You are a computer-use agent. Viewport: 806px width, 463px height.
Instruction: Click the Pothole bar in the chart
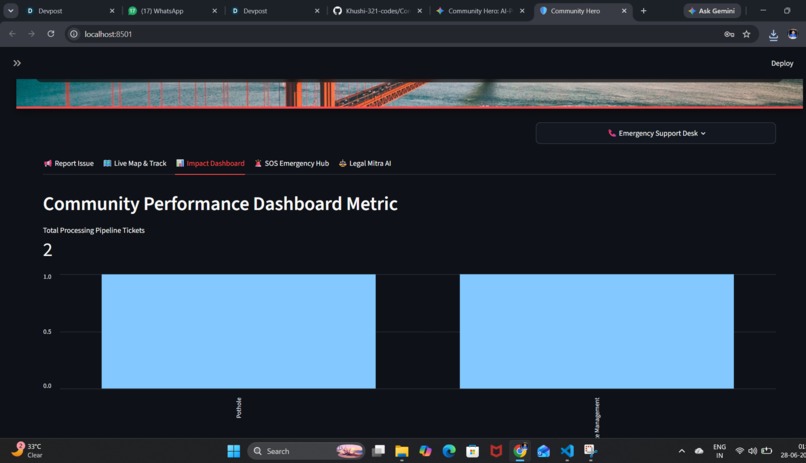coord(239,331)
